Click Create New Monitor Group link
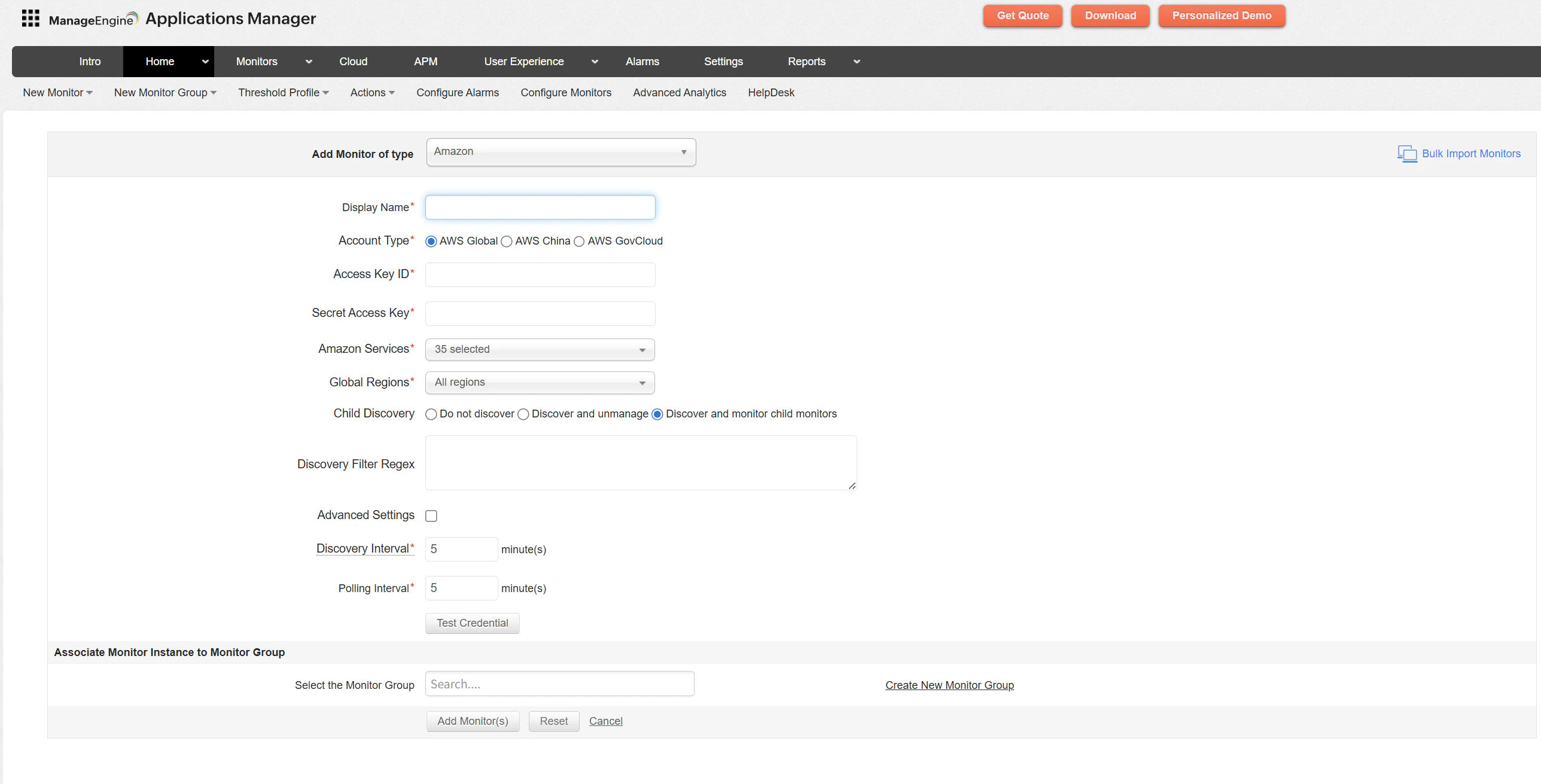This screenshot has width=1541, height=784. (949, 685)
